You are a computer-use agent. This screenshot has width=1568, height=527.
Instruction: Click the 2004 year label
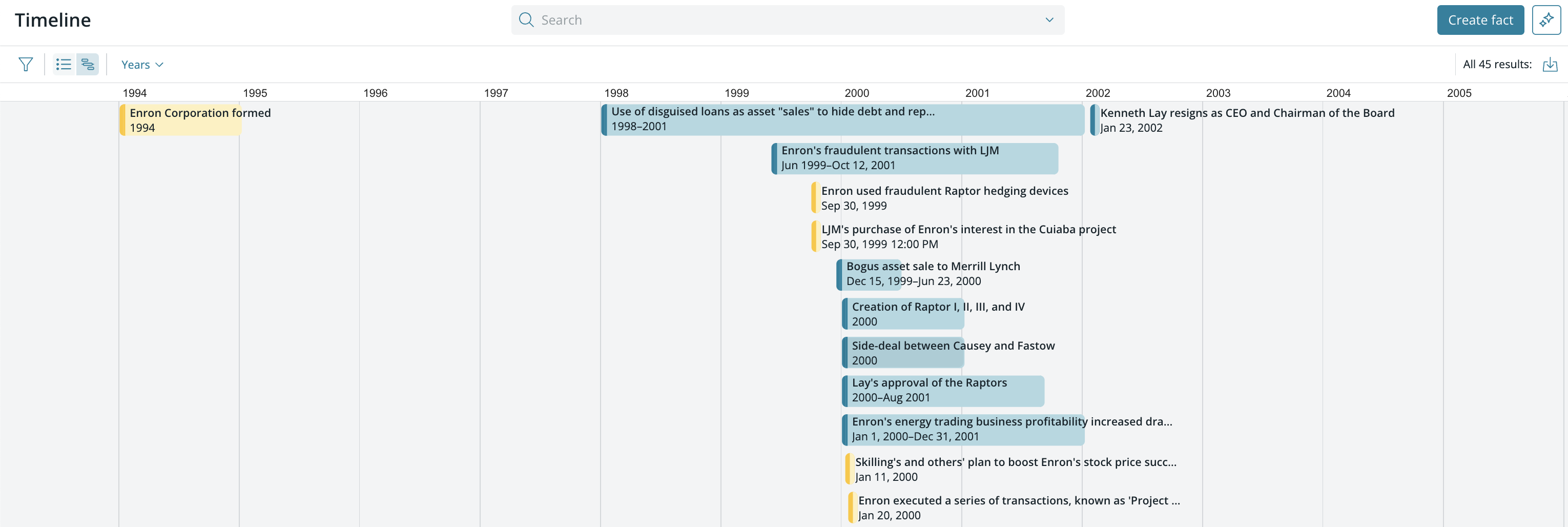pos(1338,93)
